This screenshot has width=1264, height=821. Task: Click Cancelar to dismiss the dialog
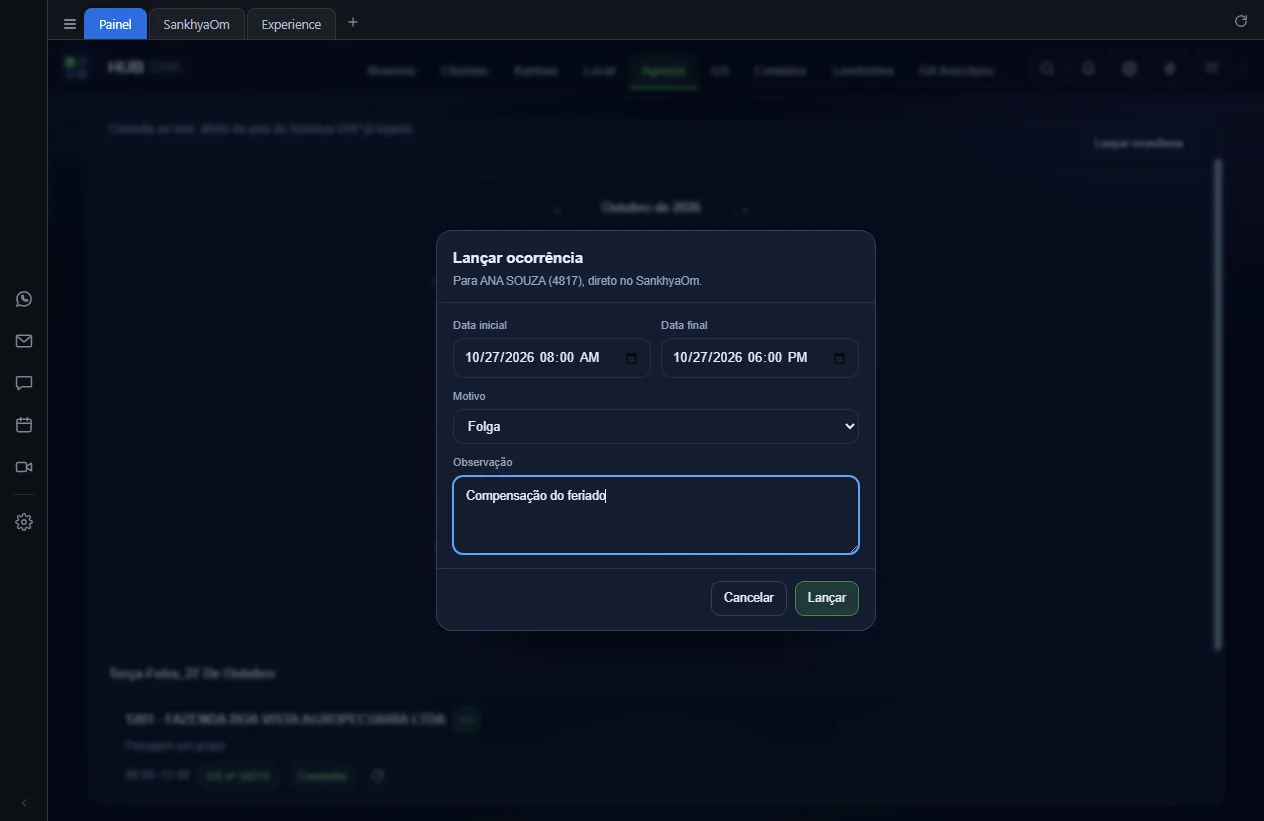click(x=749, y=598)
